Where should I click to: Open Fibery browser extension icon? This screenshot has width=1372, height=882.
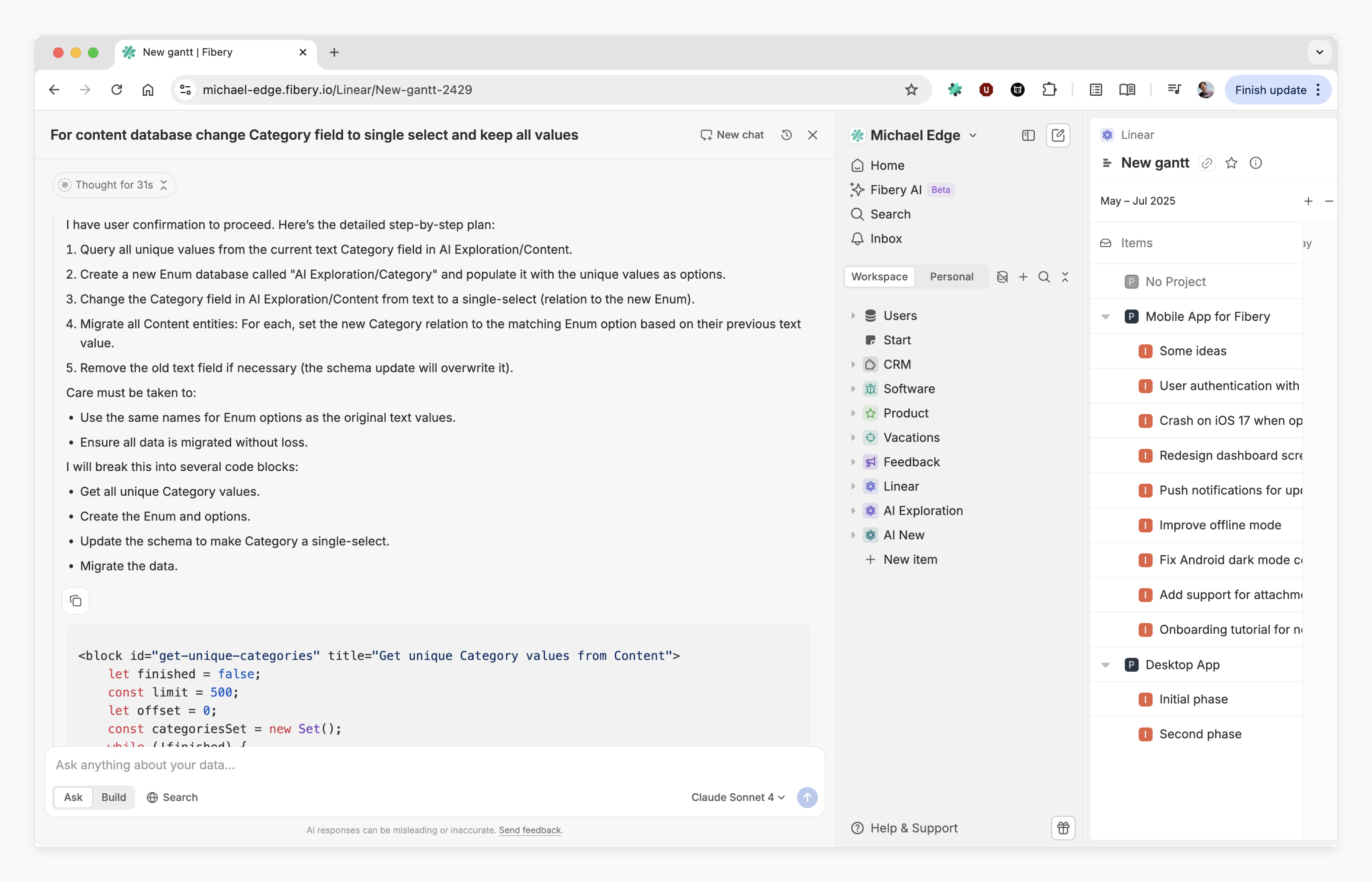pyautogui.click(x=955, y=90)
